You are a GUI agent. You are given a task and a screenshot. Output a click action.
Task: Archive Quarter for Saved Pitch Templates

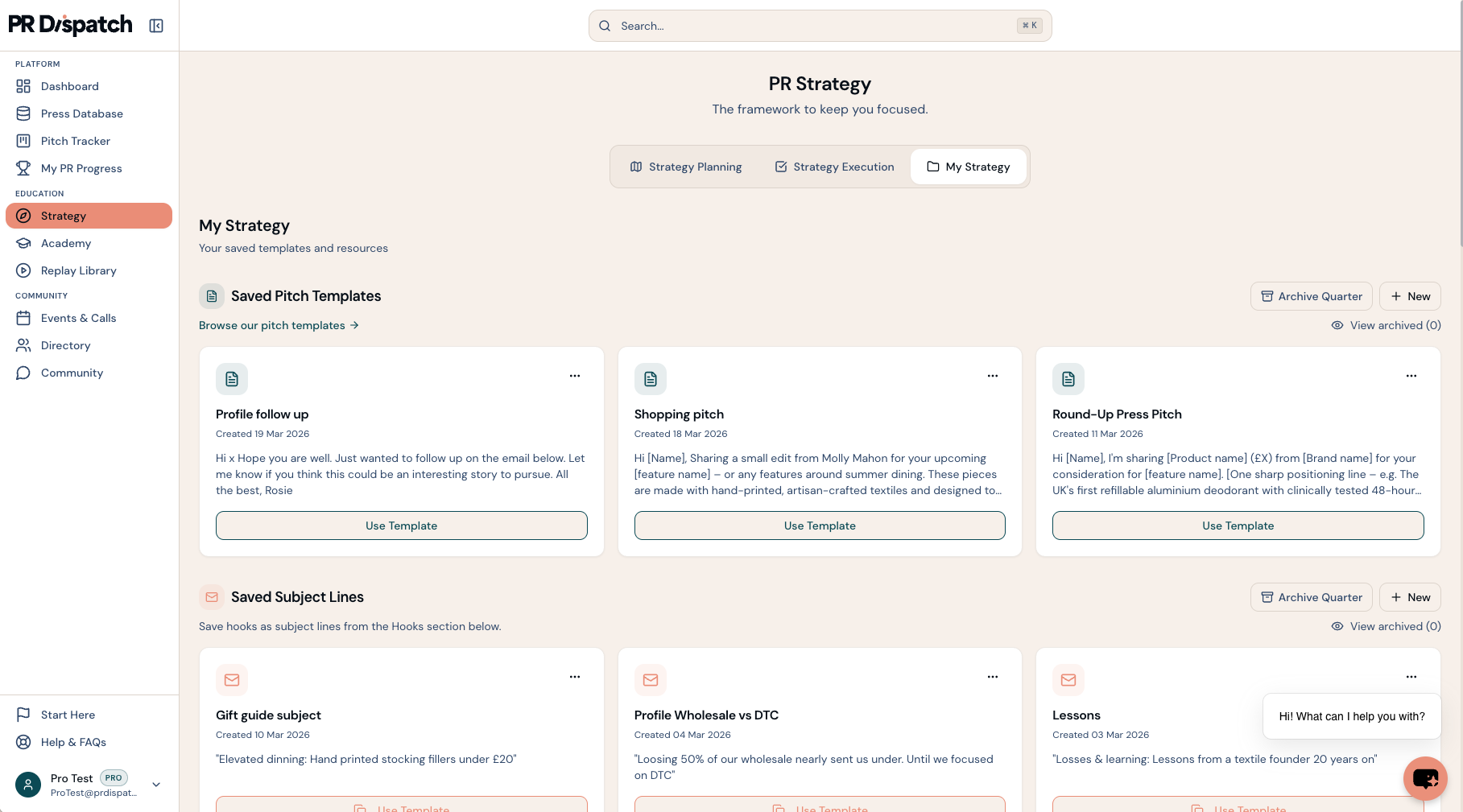(x=1311, y=296)
